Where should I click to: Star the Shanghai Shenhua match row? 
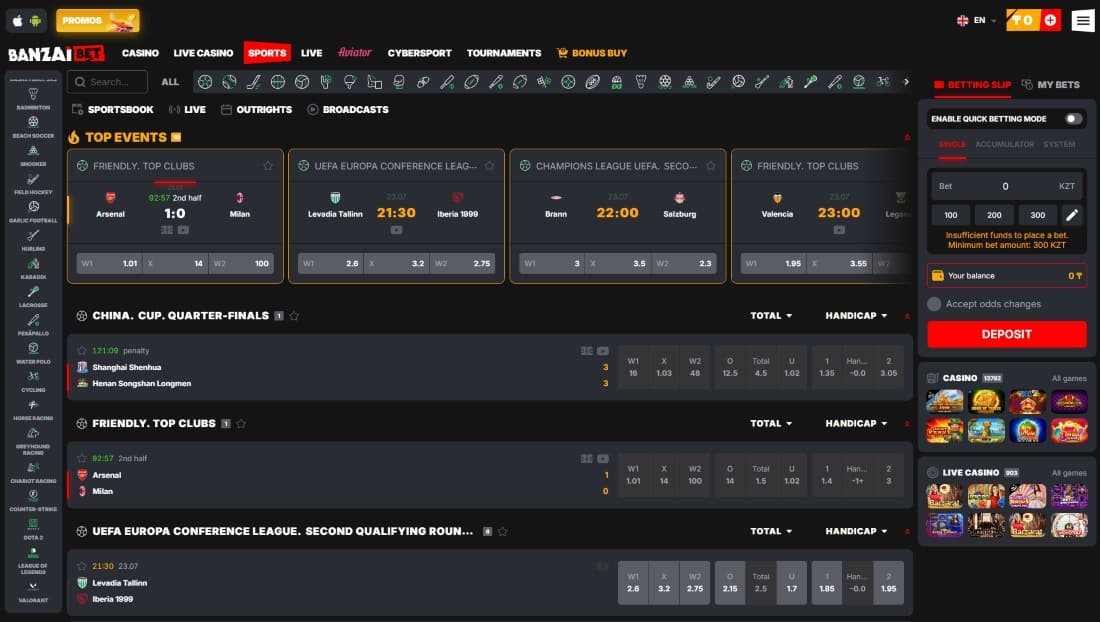(81, 350)
